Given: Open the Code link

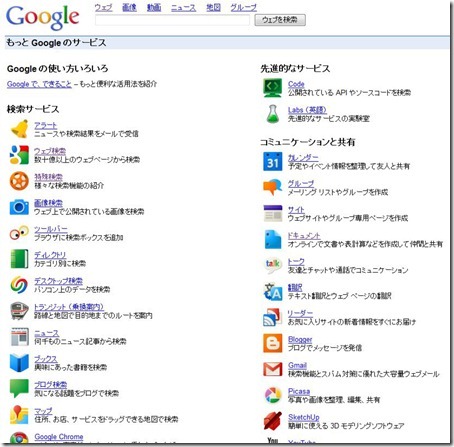Looking at the screenshot, I should point(296,84).
